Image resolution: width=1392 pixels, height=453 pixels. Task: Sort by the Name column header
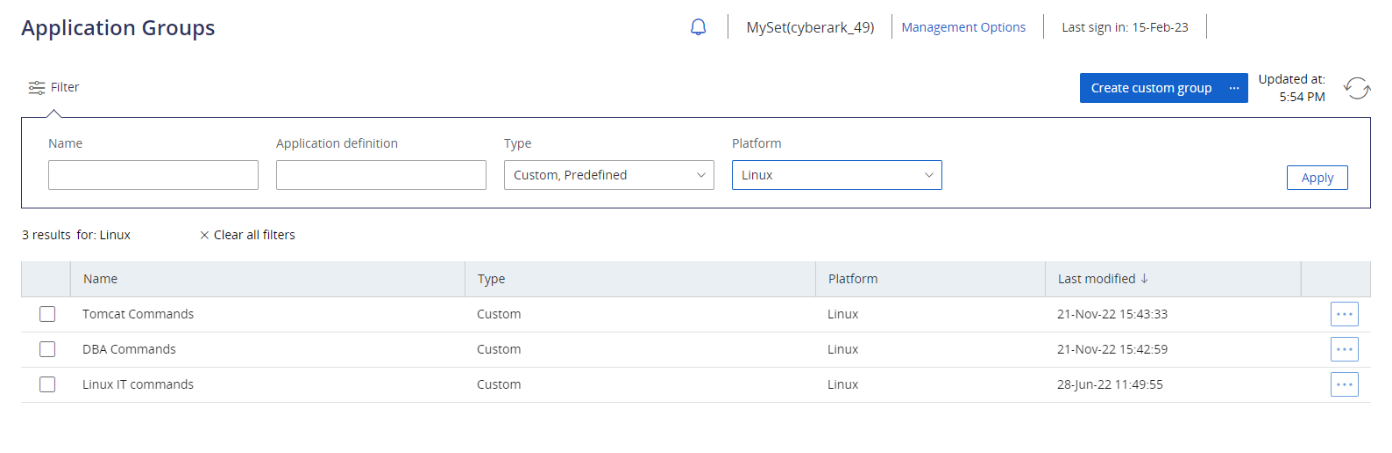click(x=100, y=279)
